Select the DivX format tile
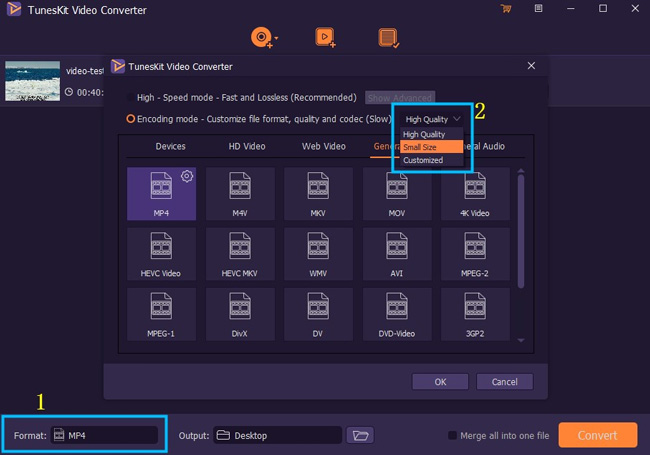Viewport: 650px width, 455px height. click(x=240, y=314)
